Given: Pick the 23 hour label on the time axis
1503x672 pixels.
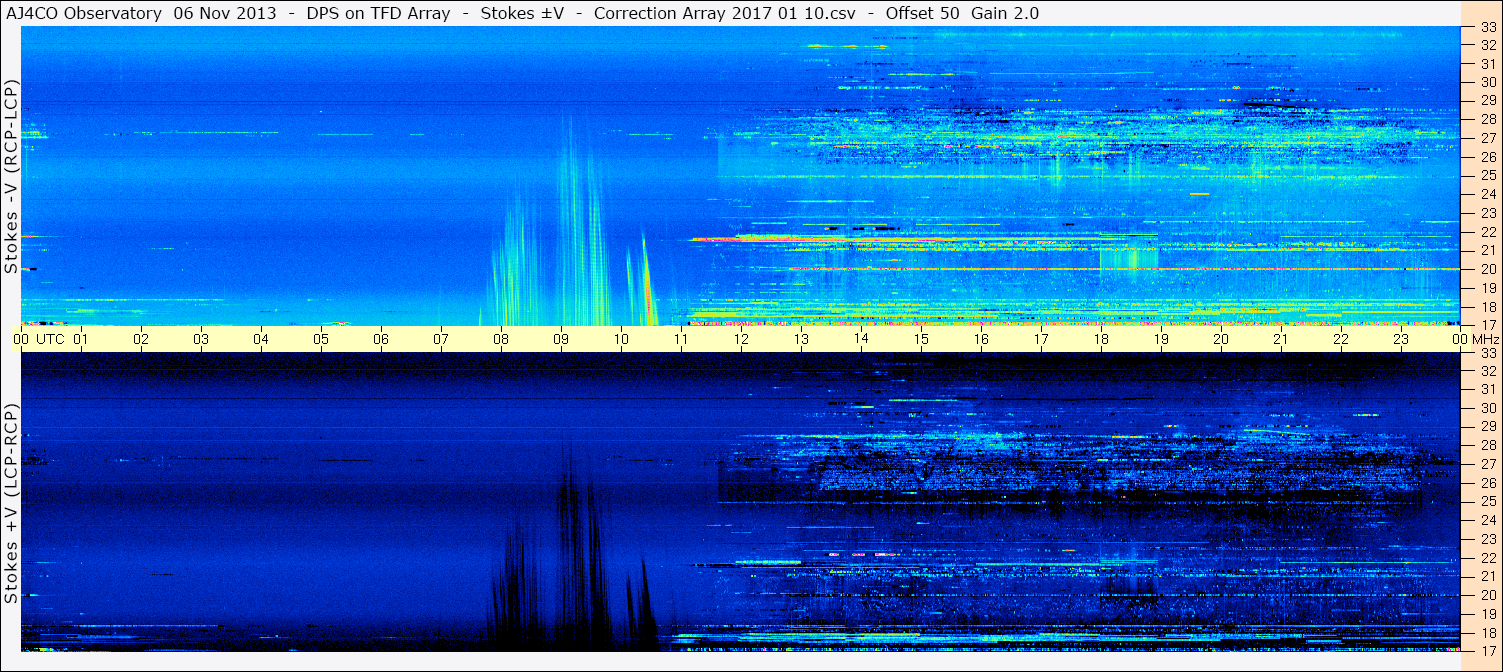Looking at the screenshot, I should tap(1400, 339).
